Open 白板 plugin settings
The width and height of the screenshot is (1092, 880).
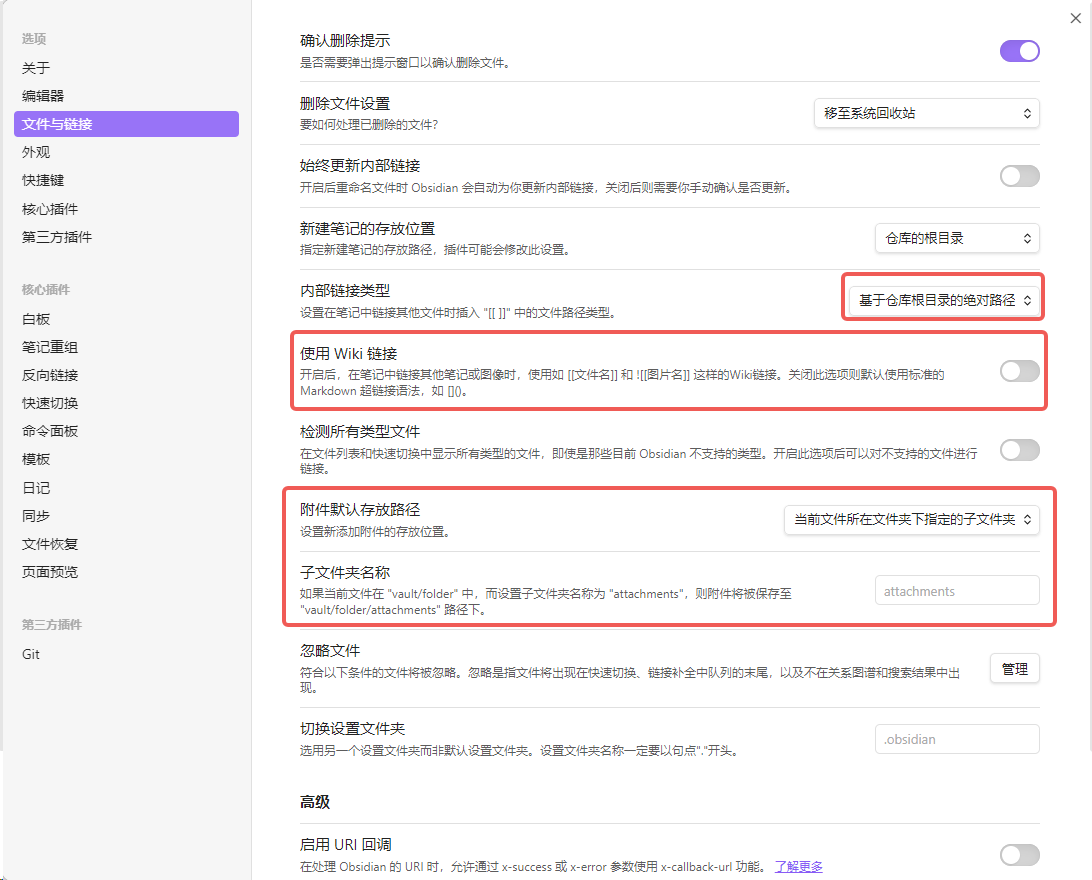126,319
